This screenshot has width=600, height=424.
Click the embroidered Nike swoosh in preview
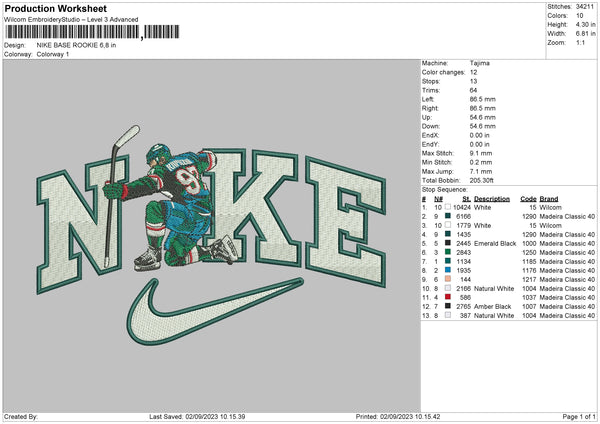coord(214,311)
